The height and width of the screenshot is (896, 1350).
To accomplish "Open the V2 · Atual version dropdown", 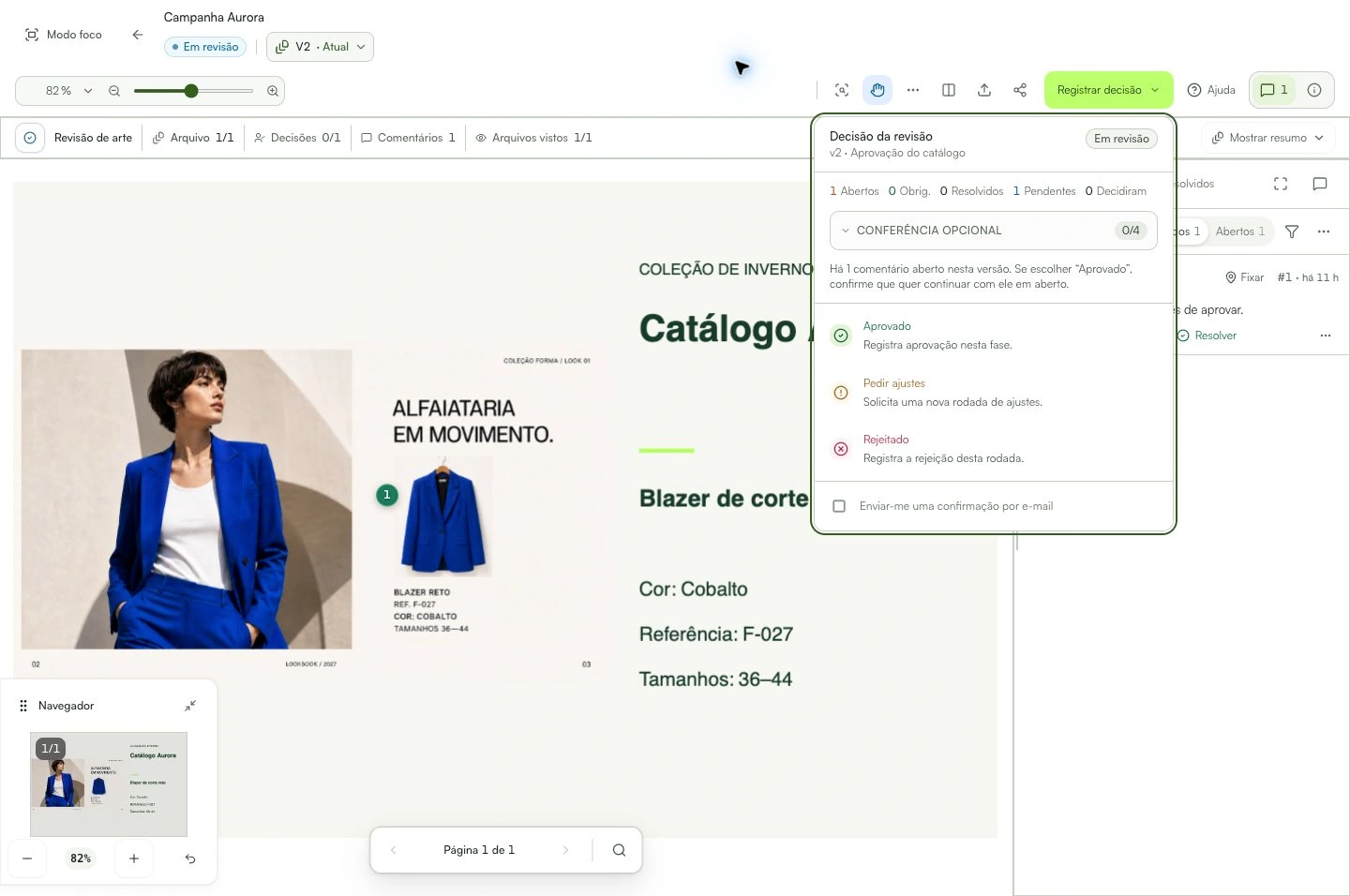I will tap(320, 47).
